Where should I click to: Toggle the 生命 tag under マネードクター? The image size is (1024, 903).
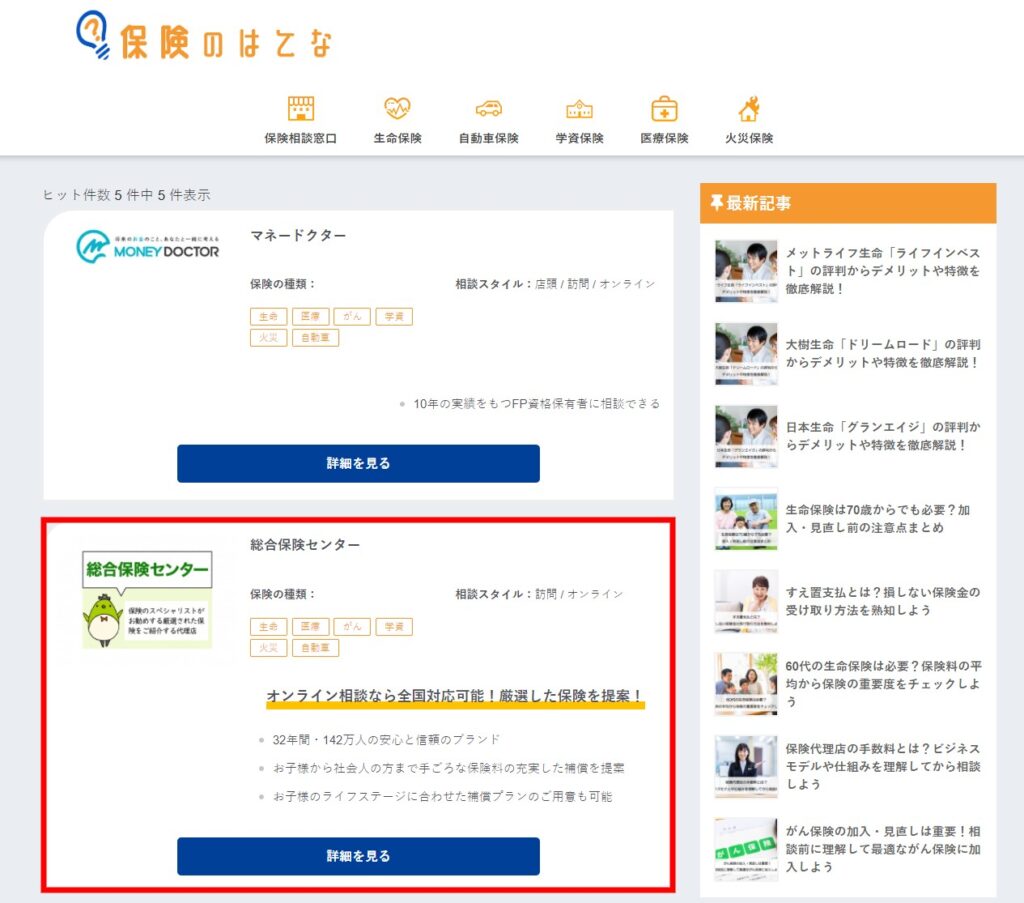click(x=267, y=315)
